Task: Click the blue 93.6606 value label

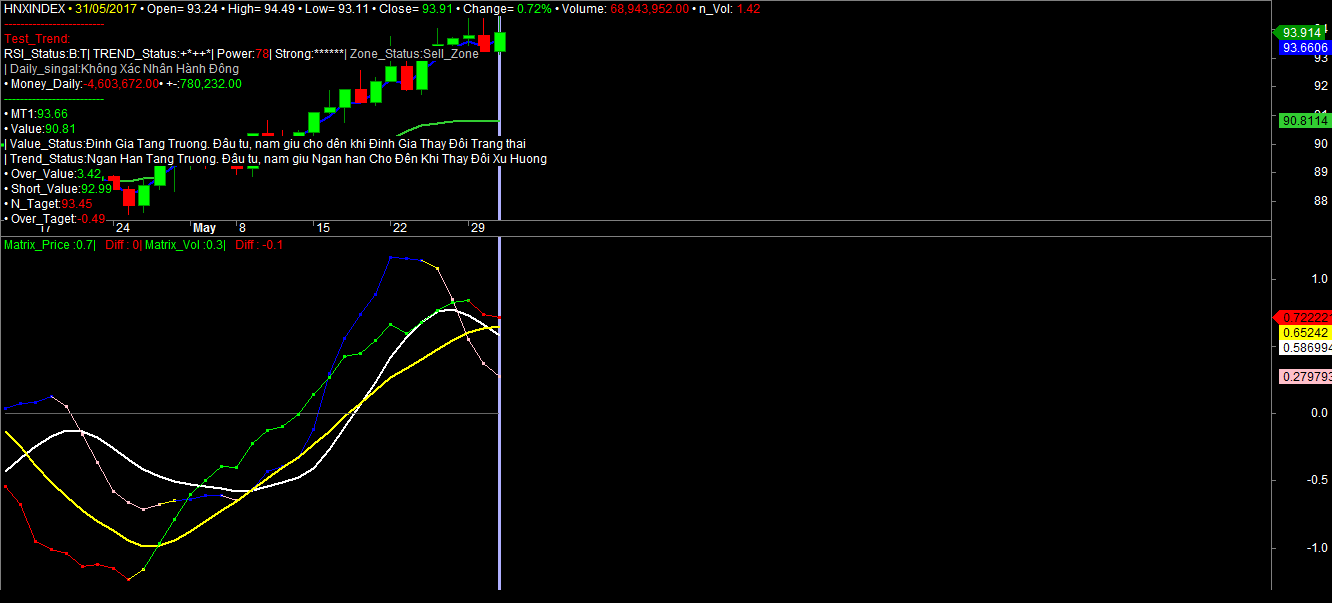Action: pyautogui.click(x=1305, y=47)
